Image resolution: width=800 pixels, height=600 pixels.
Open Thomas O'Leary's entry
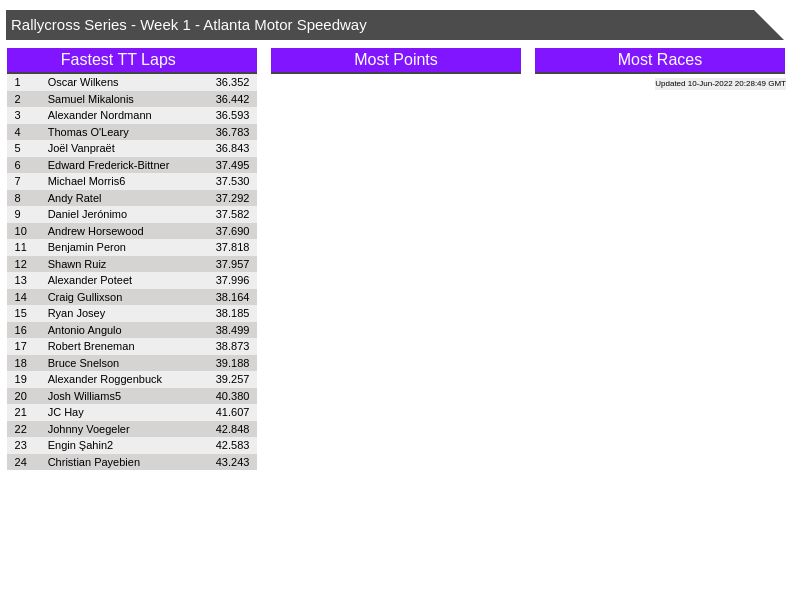tap(88, 132)
